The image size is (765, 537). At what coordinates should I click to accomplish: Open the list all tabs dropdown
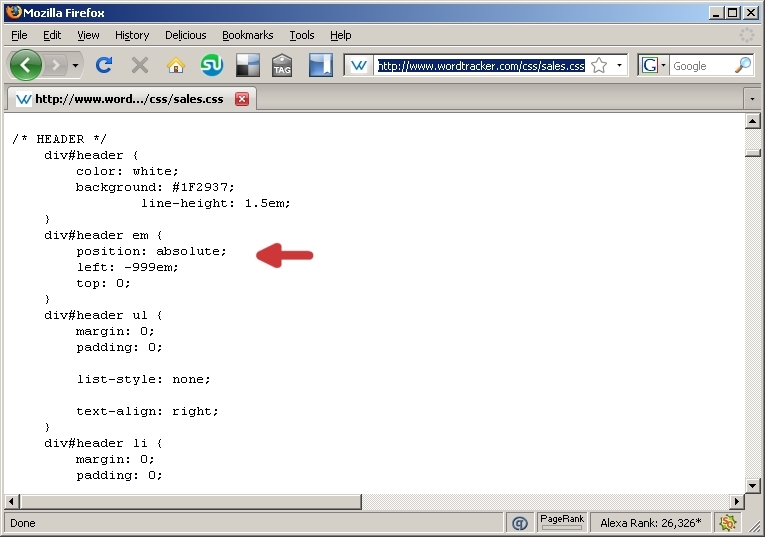coord(752,99)
